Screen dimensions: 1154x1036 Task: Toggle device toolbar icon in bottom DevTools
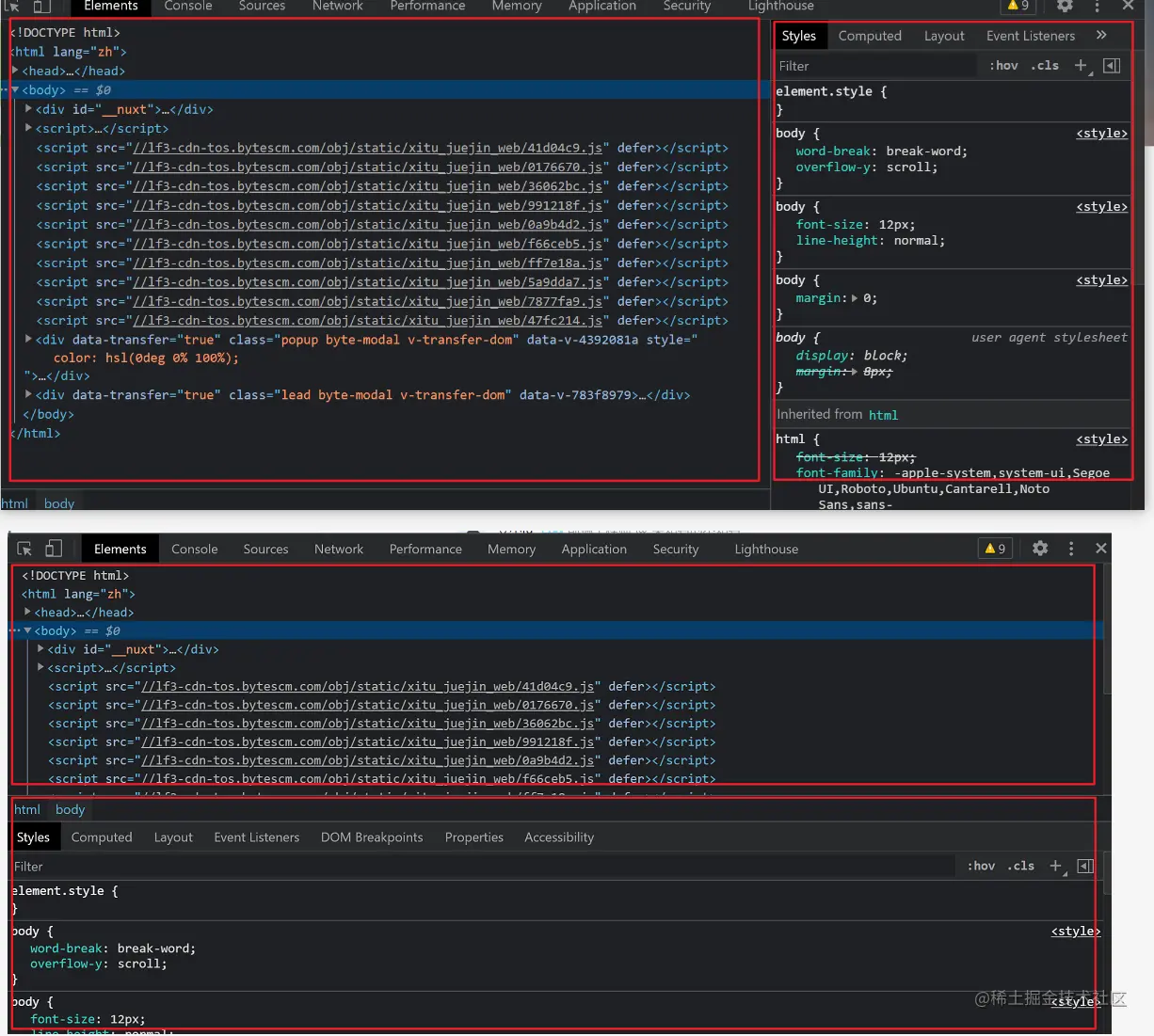[x=54, y=549]
